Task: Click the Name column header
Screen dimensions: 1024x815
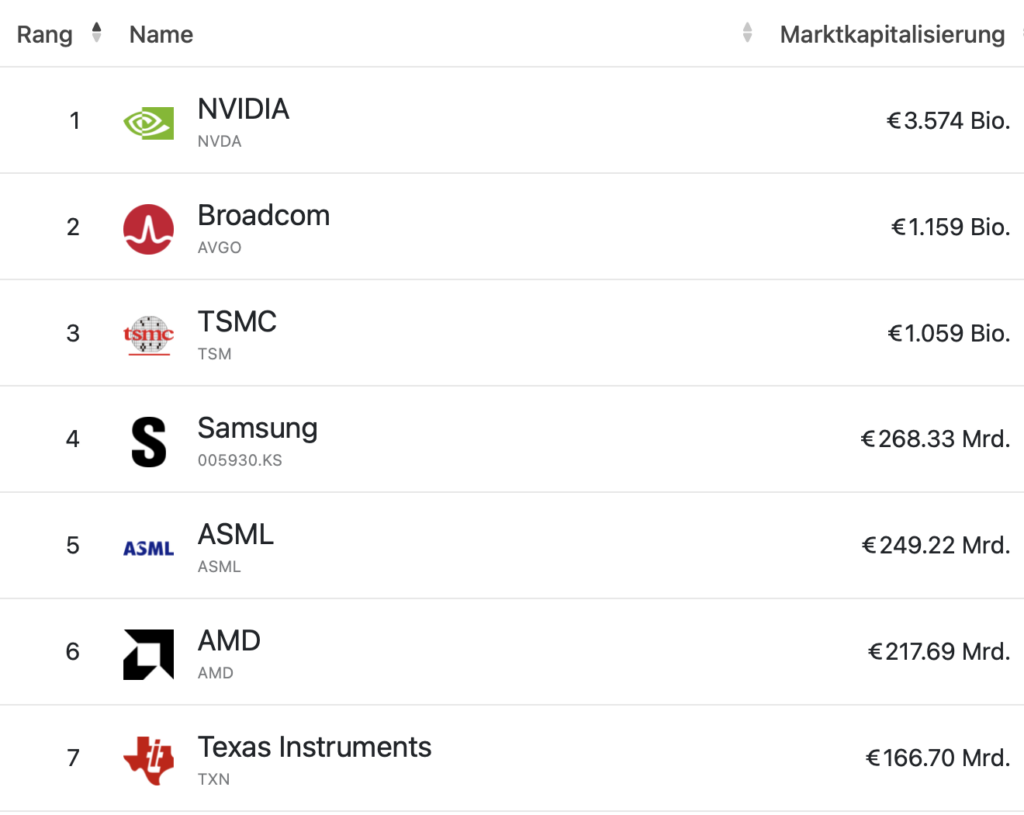Action: click(161, 35)
